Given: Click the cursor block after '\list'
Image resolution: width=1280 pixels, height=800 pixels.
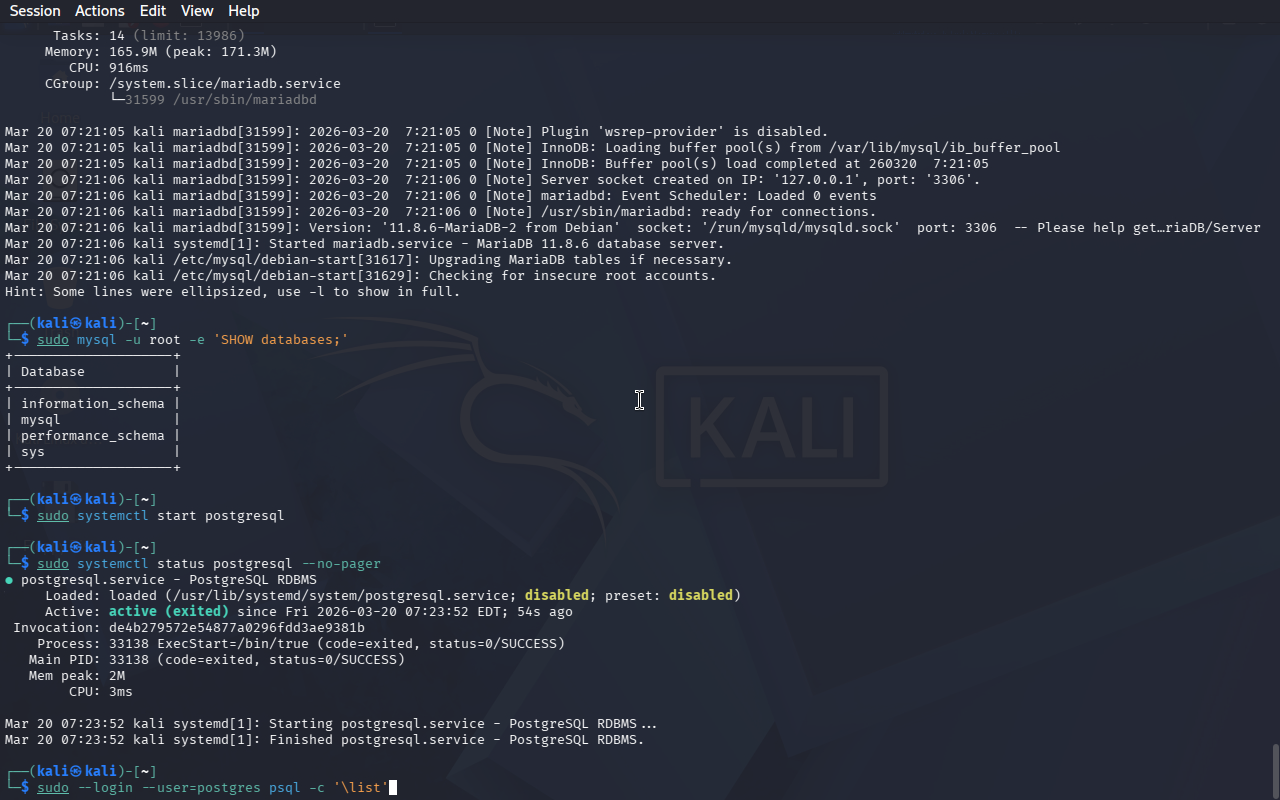Looking at the screenshot, I should click(x=393, y=788).
